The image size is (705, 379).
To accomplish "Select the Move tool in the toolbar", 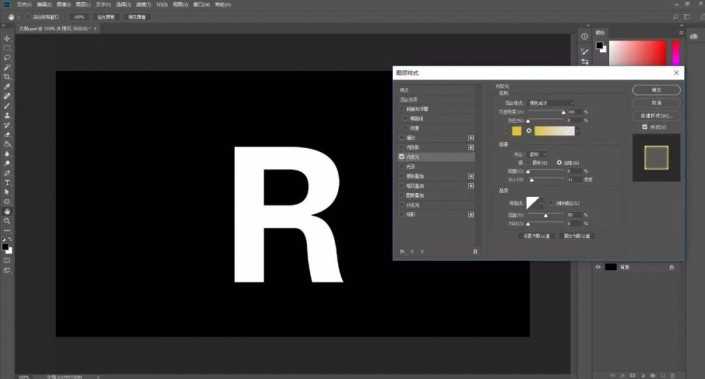I will click(x=7, y=38).
